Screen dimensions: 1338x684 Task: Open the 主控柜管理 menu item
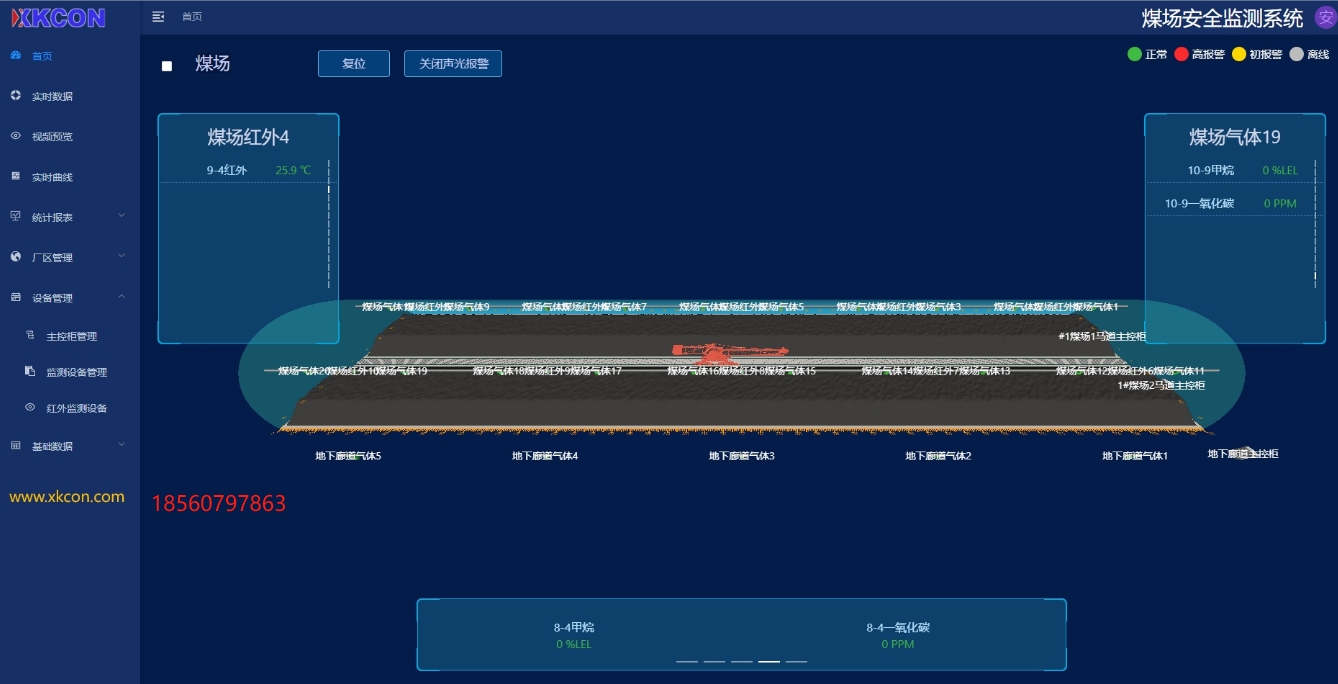[71, 337]
